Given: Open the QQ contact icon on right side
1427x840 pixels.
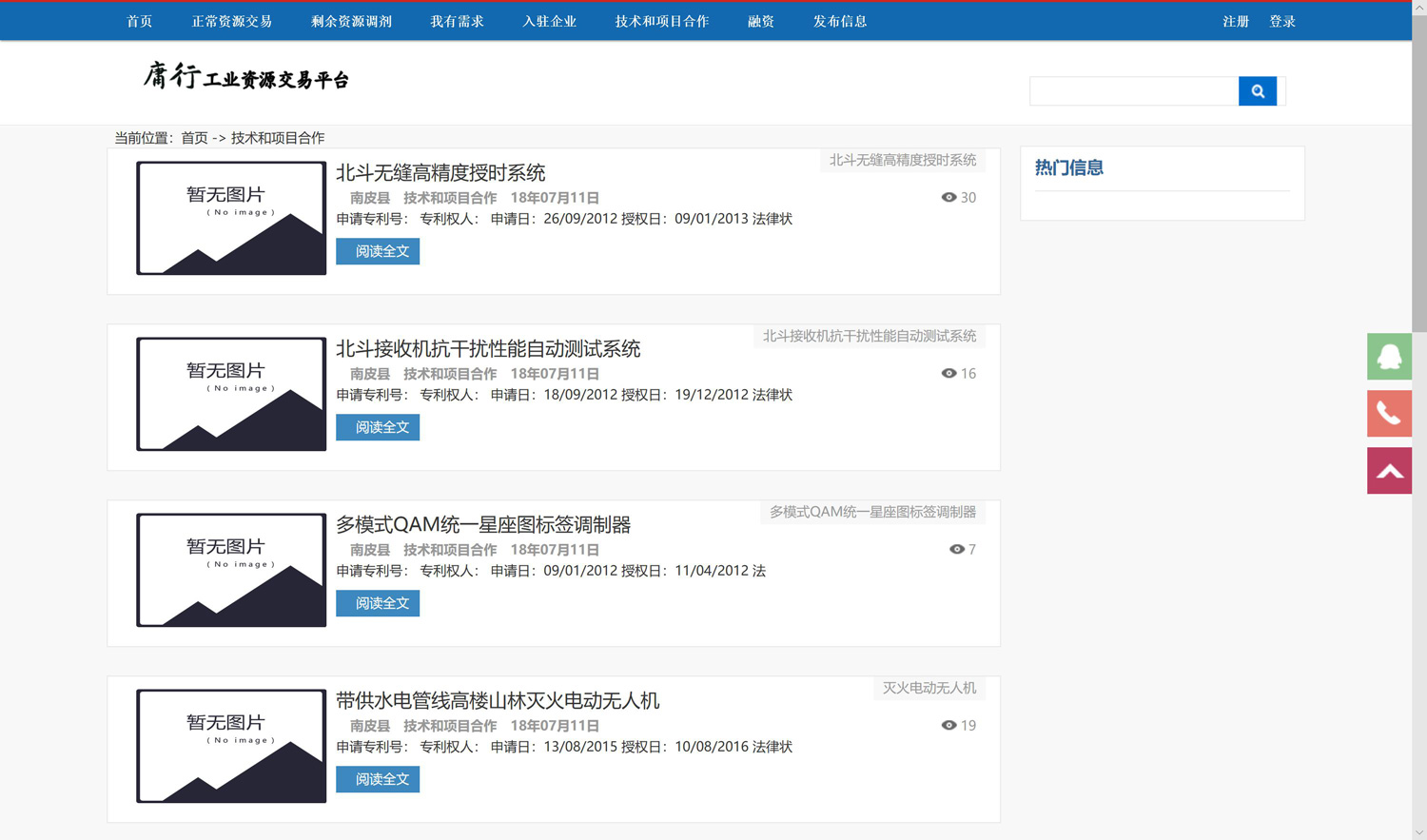Looking at the screenshot, I should [x=1389, y=356].
